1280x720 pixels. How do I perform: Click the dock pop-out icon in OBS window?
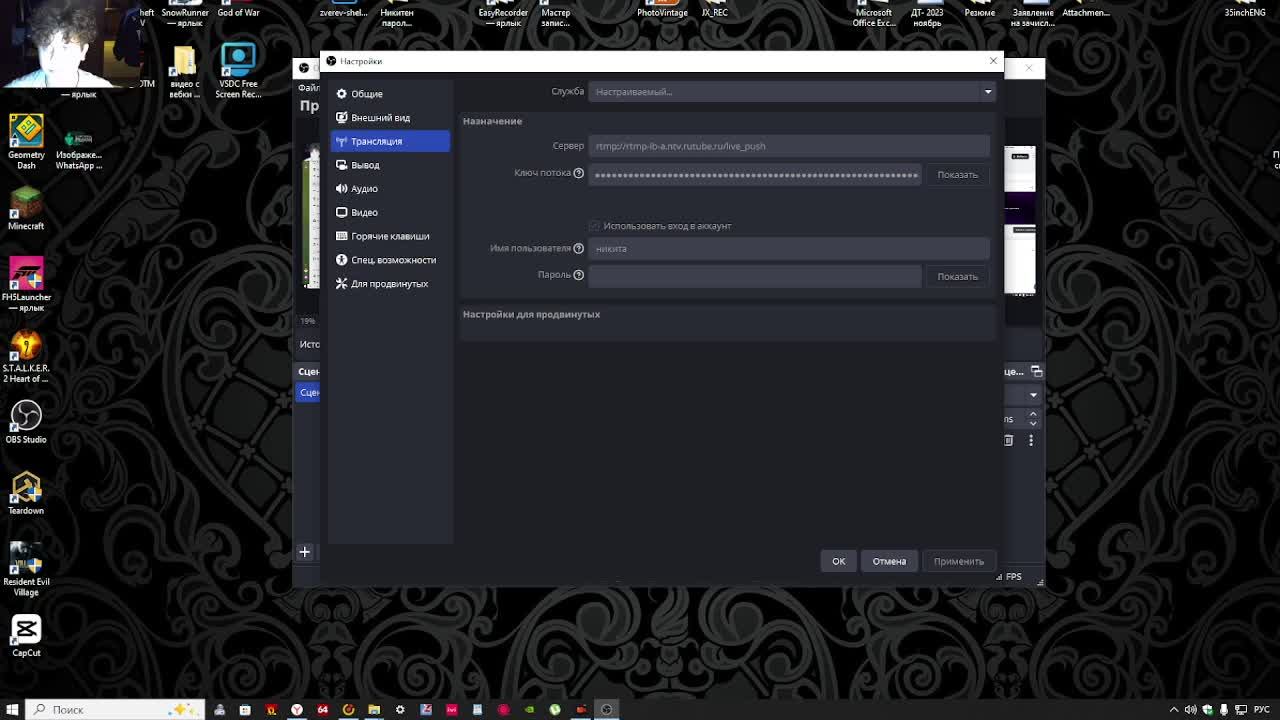click(x=1036, y=372)
